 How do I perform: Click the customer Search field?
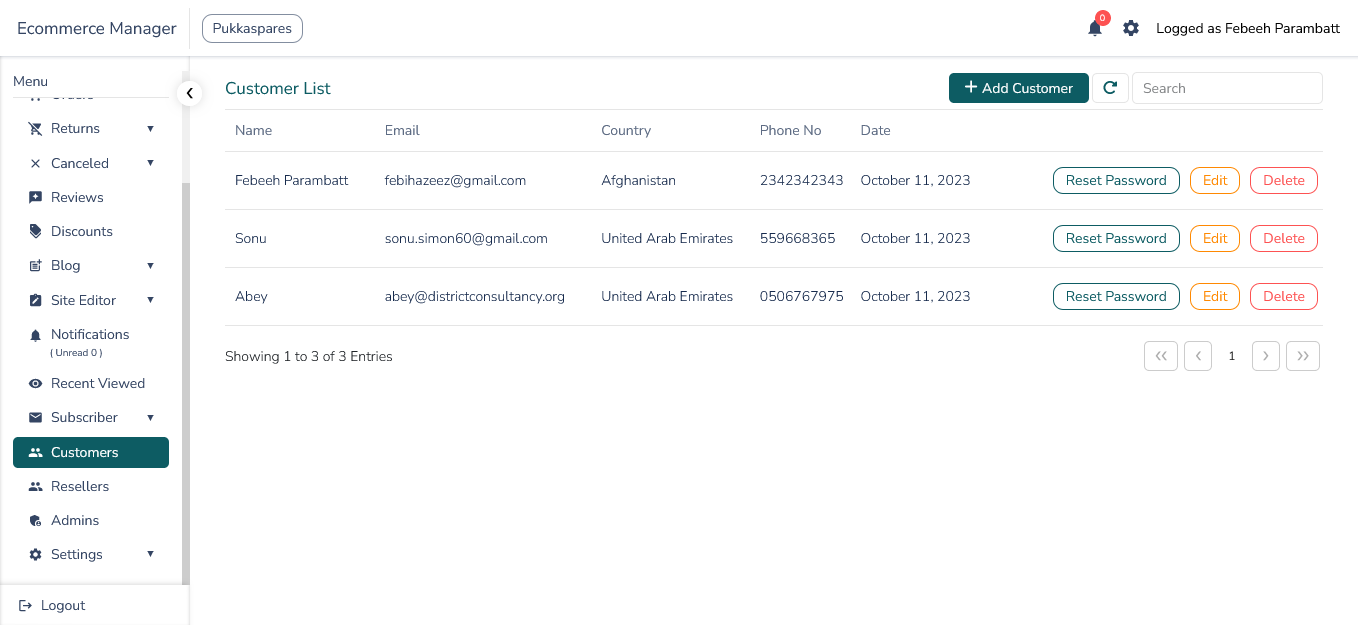[x=1226, y=88]
